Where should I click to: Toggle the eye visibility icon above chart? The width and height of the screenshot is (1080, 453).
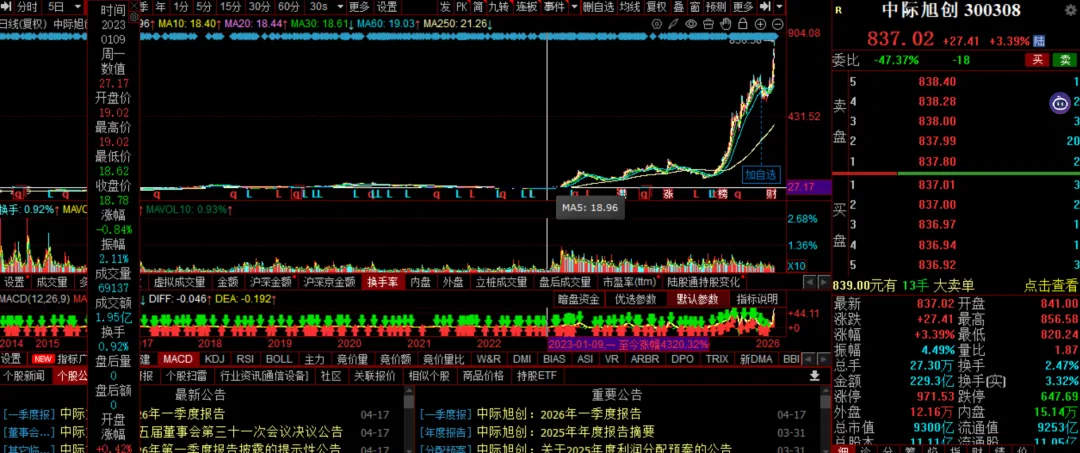click(x=692, y=23)
